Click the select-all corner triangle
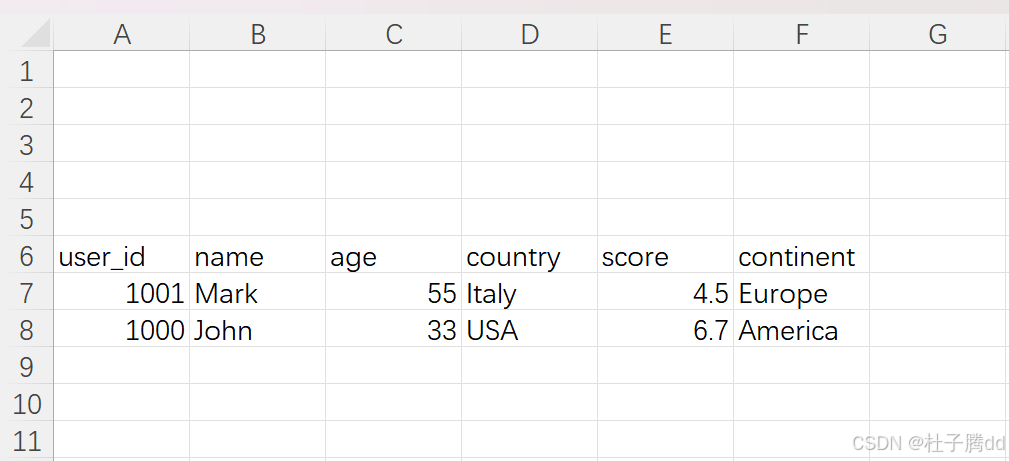 point(35,33)
